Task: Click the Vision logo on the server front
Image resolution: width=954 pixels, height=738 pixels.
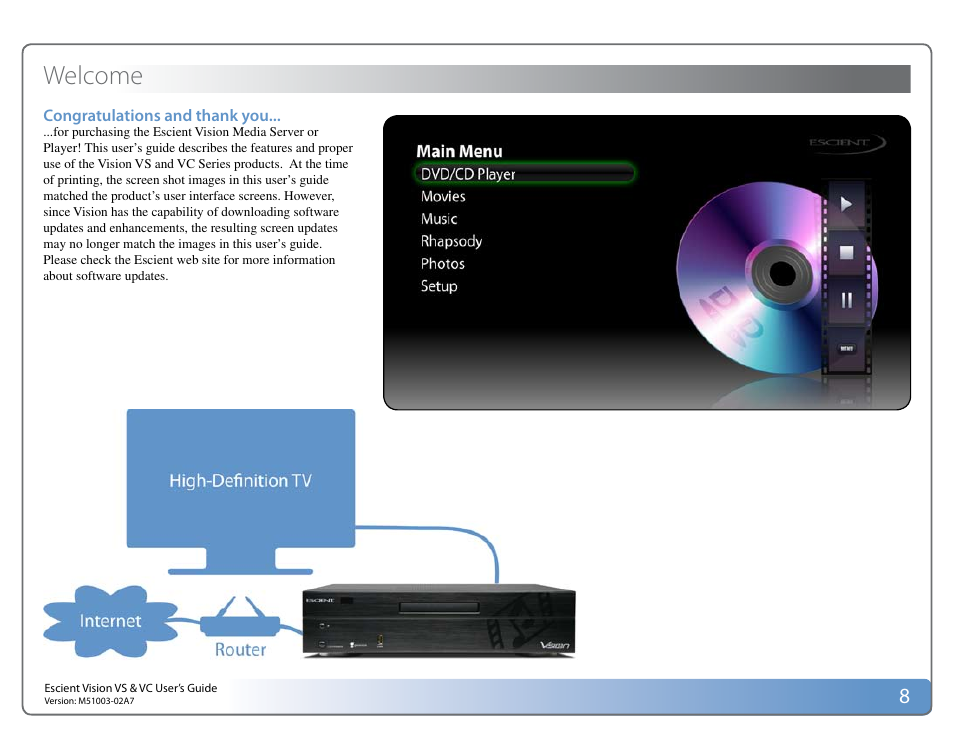Action: coord(554,645)
